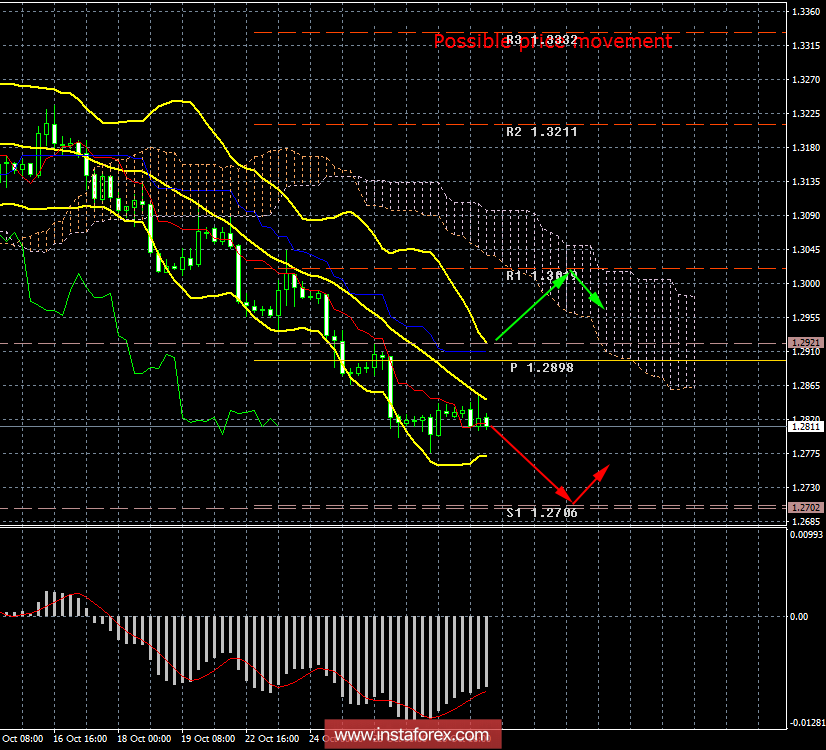The height and width of the screenshot is (750, 826).
Task: Click the 1.2702 price level tag
Action: pos(805,507)
